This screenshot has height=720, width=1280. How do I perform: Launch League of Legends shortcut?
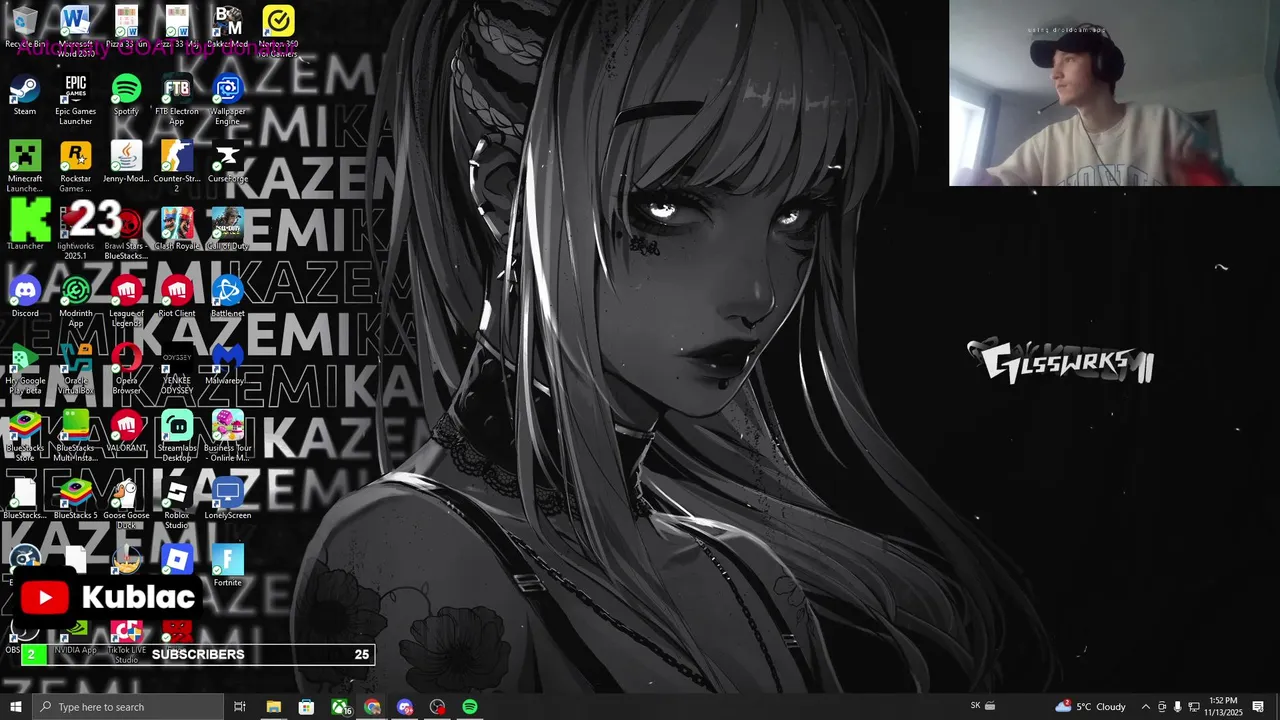pyautogui.click(x=126, y=302)
